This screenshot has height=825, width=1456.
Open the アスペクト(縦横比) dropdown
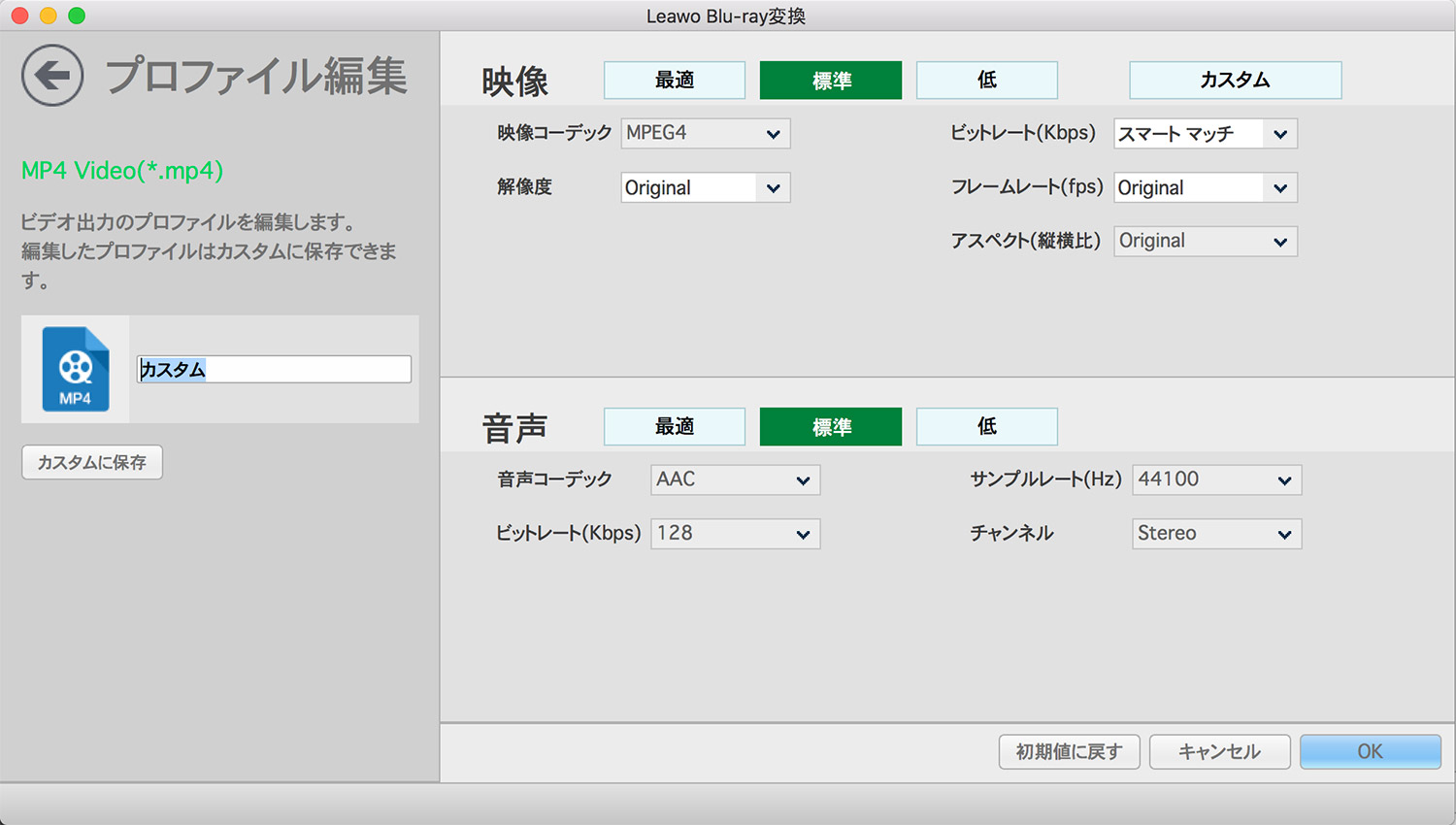pyautogui.click(x=1205, y=242)
